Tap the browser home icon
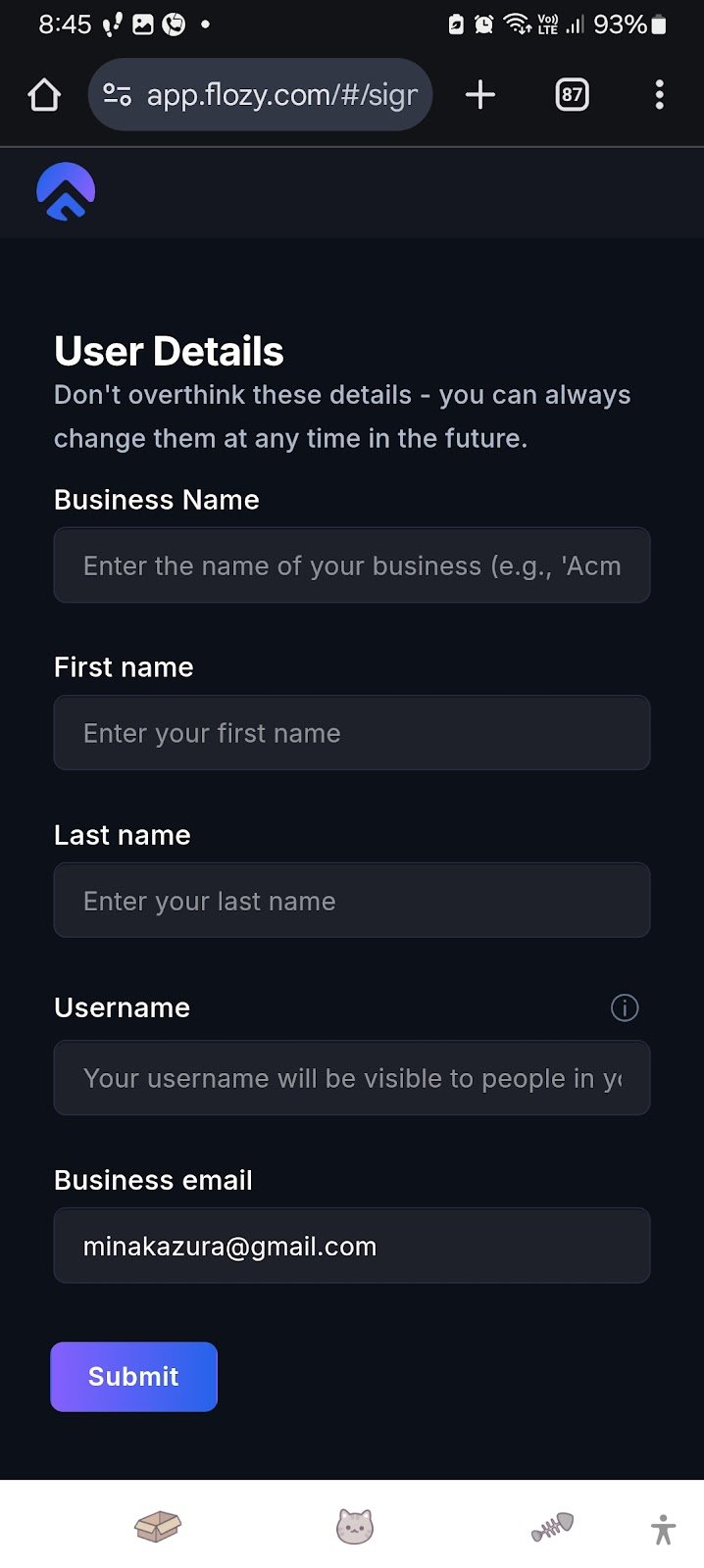This screenshot has height=1568, width=704. click(44, 95)
